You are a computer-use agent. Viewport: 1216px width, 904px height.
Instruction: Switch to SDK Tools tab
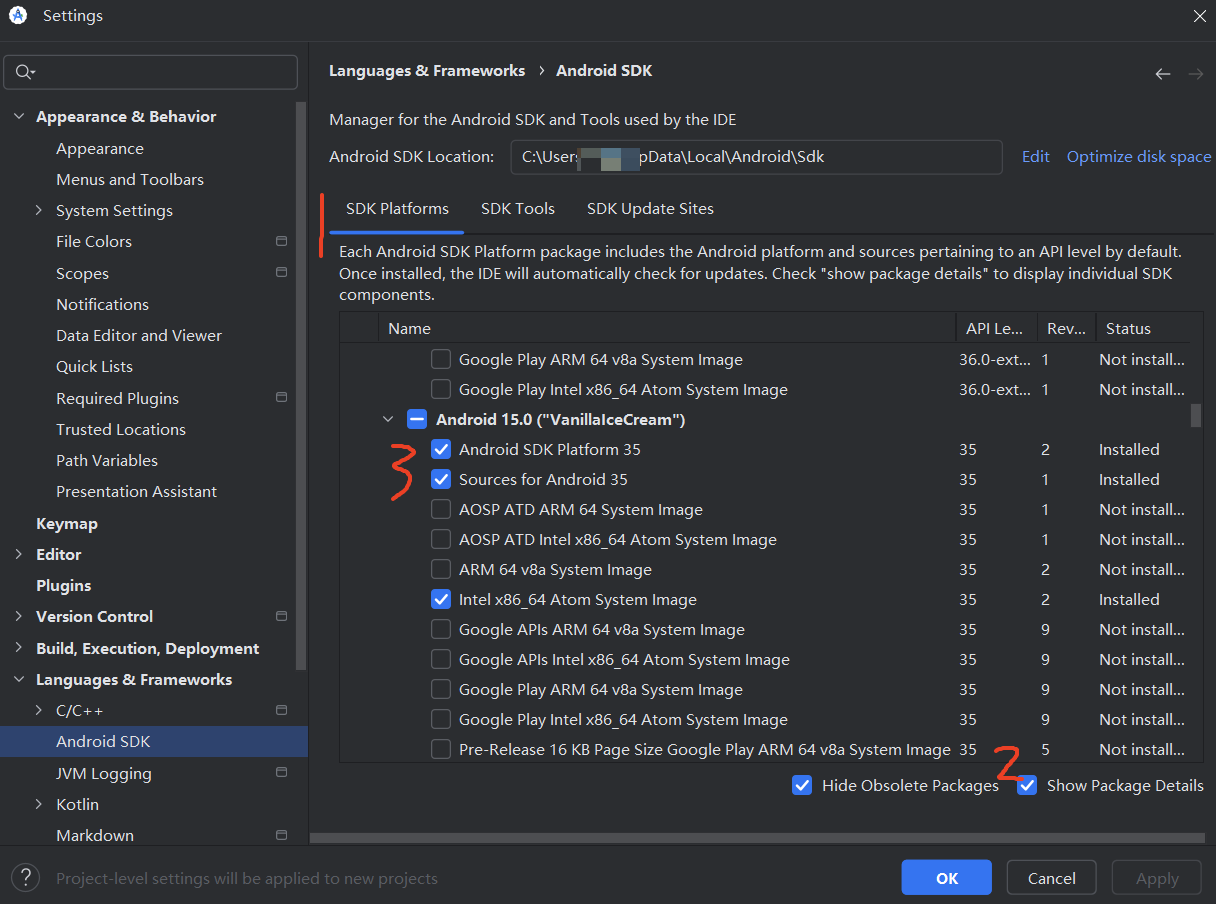tap(518, 209)
